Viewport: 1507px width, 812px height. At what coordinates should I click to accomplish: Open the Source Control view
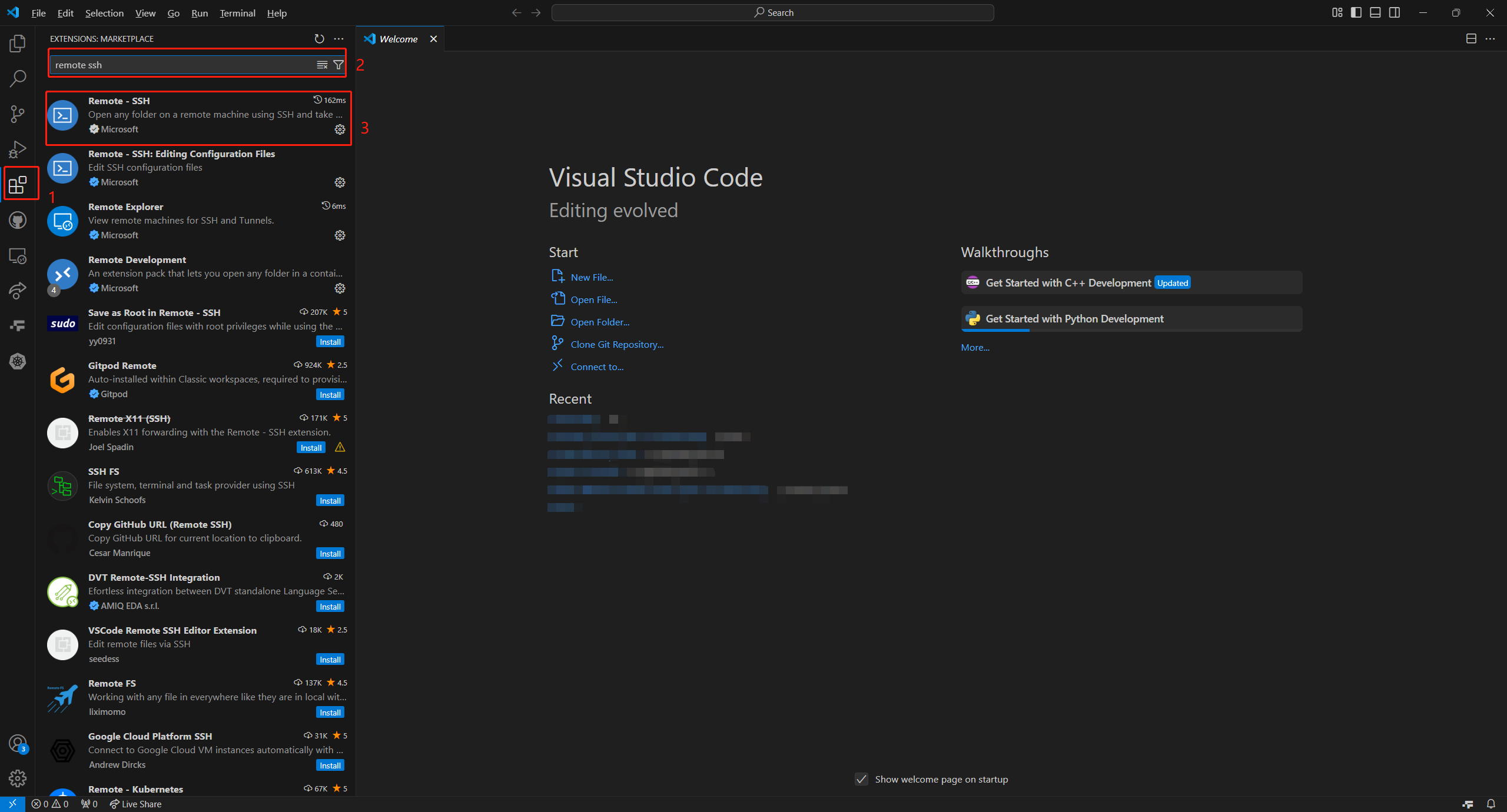(x=18, y=114)
